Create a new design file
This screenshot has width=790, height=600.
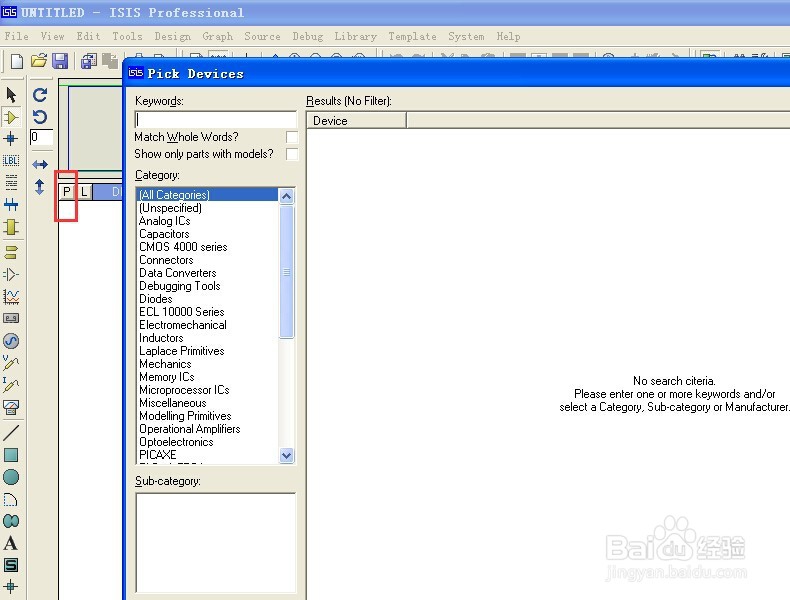[x=17, y=61]
